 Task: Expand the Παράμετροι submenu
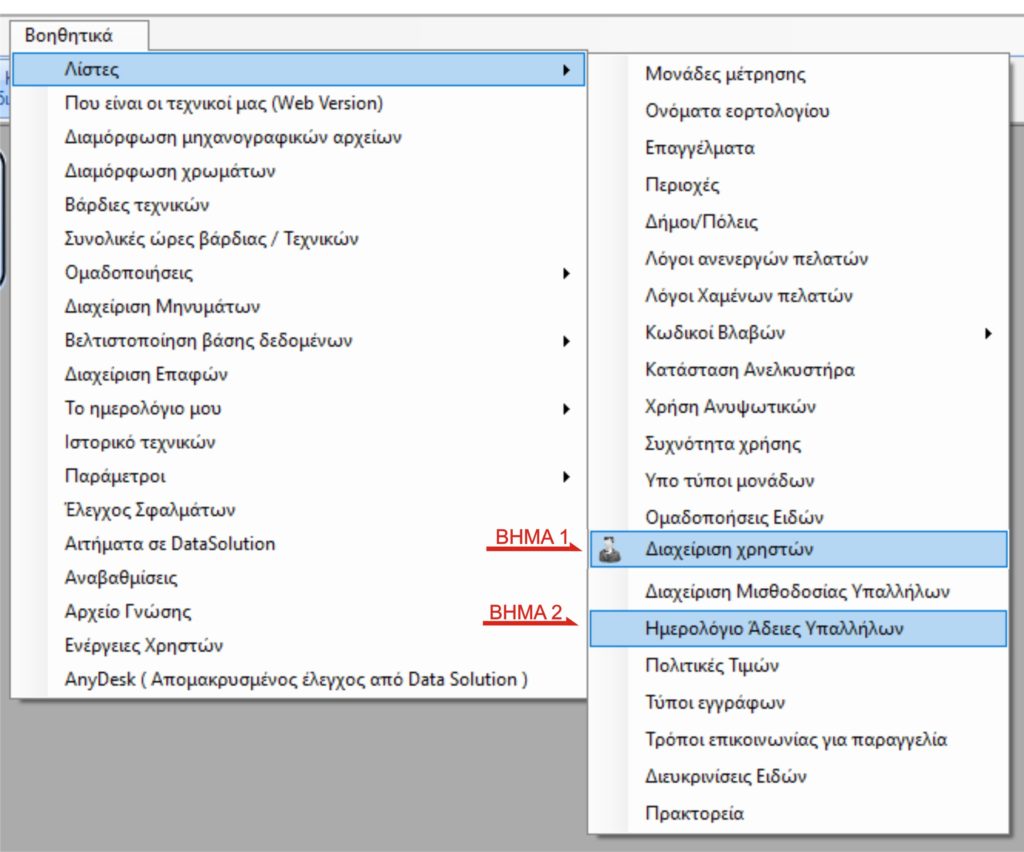(566, 477)
